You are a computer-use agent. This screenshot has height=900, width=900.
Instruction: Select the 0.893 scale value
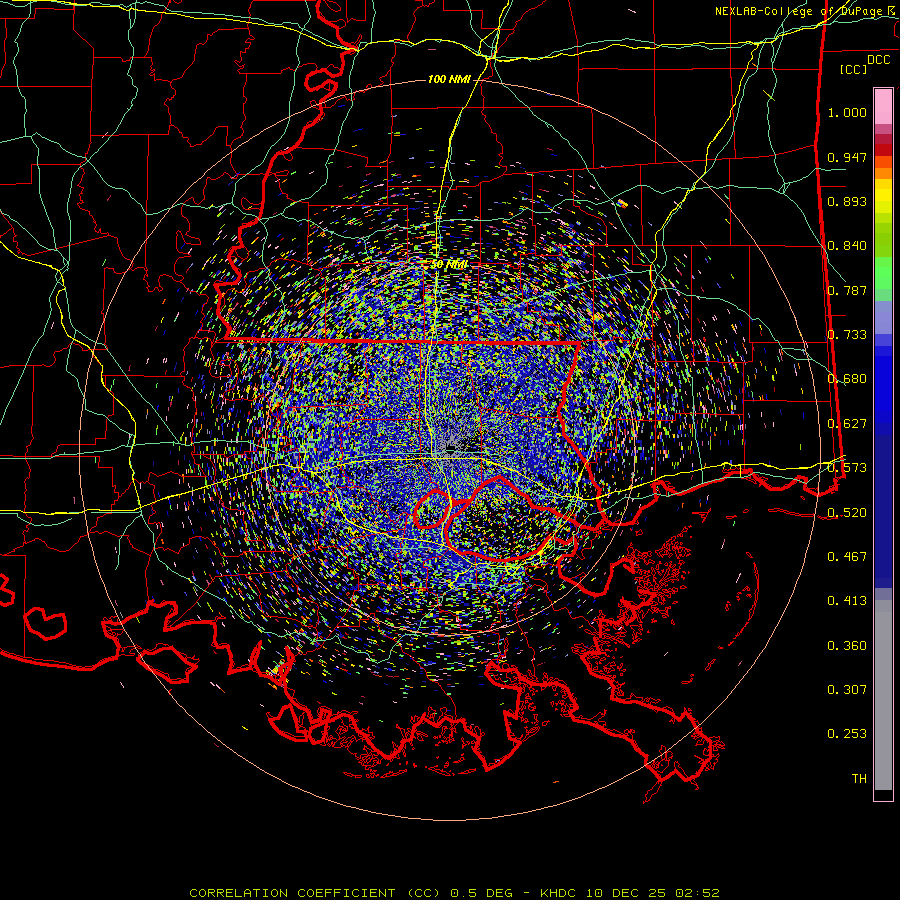tap(847, 201)
